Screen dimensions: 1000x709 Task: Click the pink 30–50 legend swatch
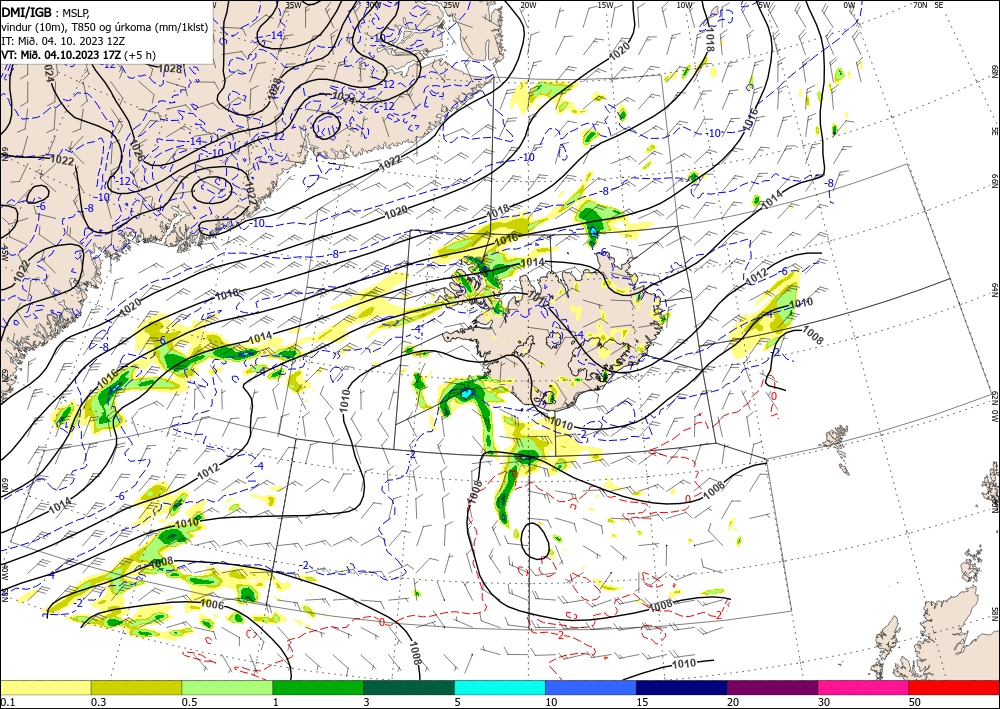pos(864,687)
